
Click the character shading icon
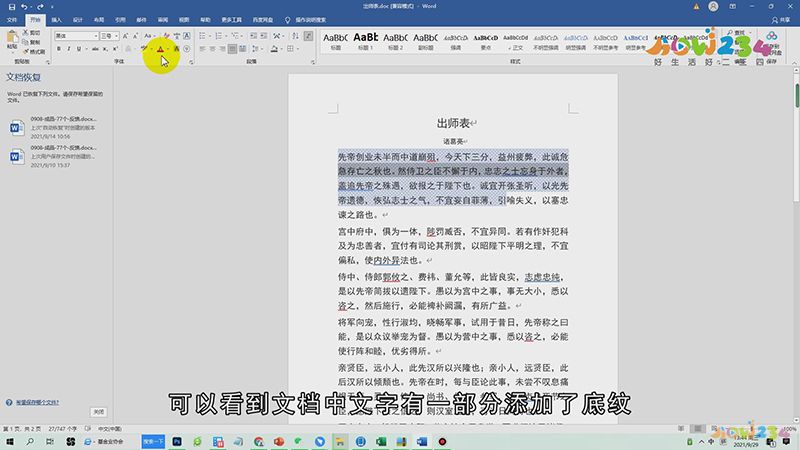(177, 49)
